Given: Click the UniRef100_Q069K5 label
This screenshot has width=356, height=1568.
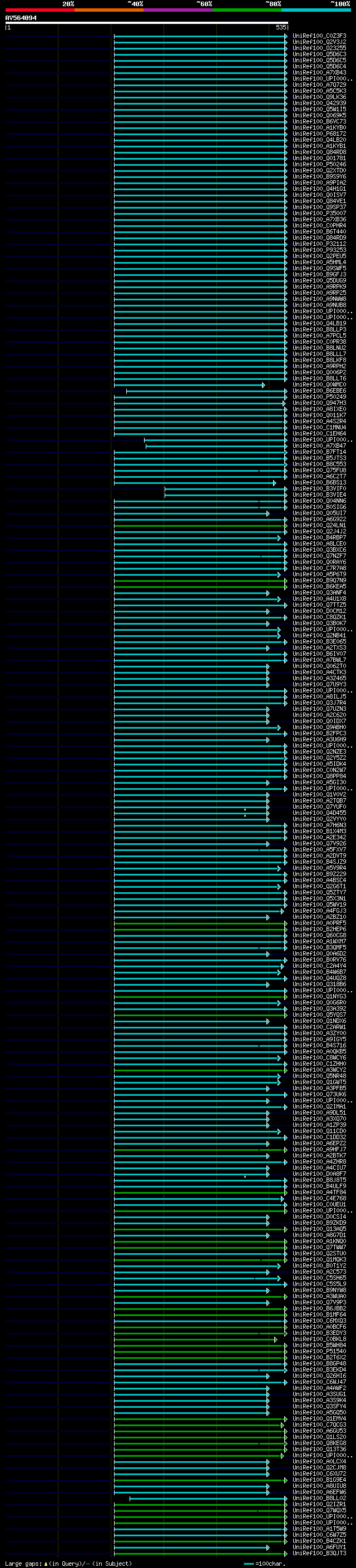Looking at the screenshot, I should (x=319, y=116).
